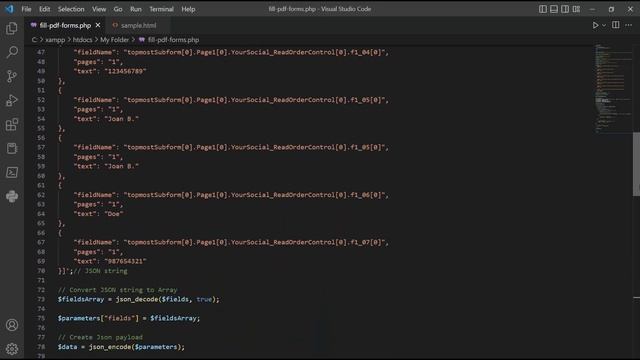Viewport: 640px width, 360px height.
Task: Open the Accounts menu
Action: (12, 325)
